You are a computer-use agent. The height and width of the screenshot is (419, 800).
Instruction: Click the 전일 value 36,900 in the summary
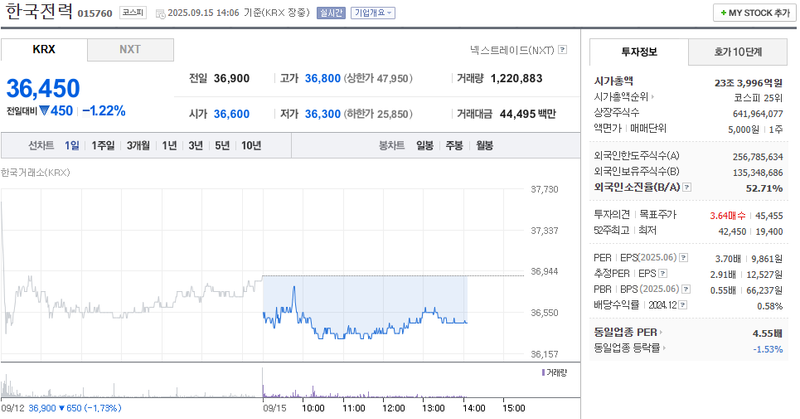[232, 78]
